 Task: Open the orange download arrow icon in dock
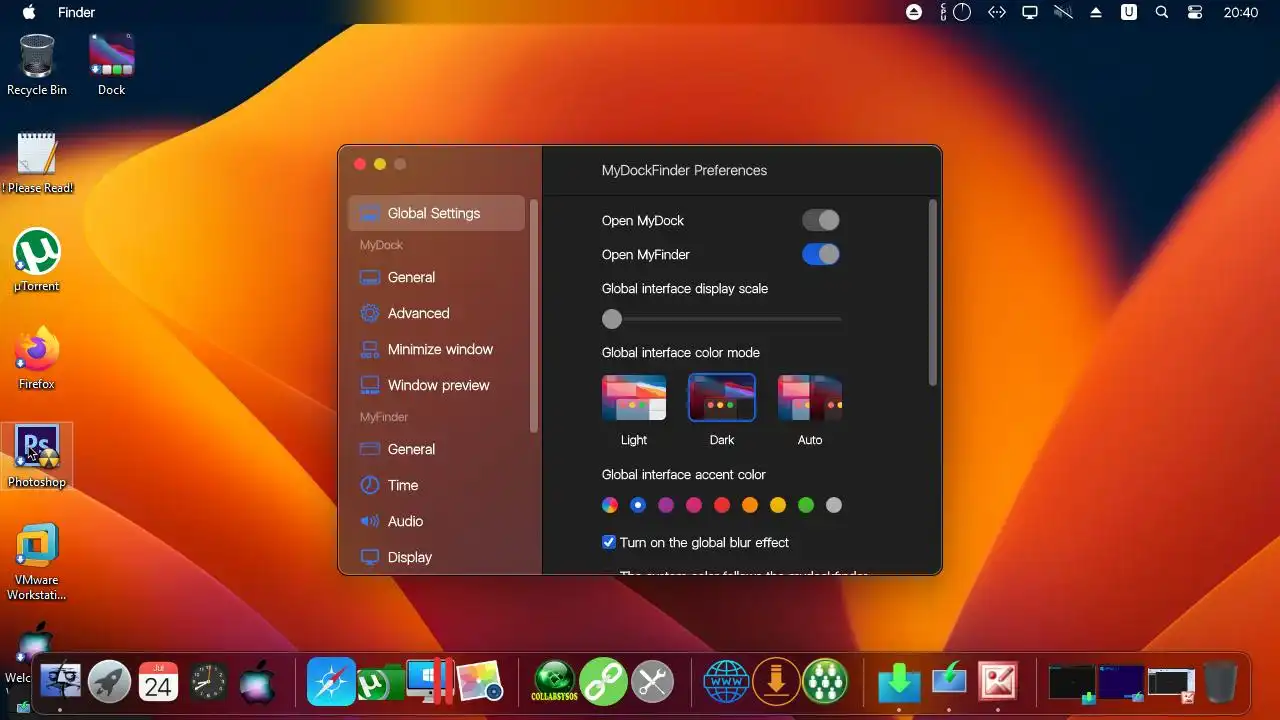tap(776, 682)
